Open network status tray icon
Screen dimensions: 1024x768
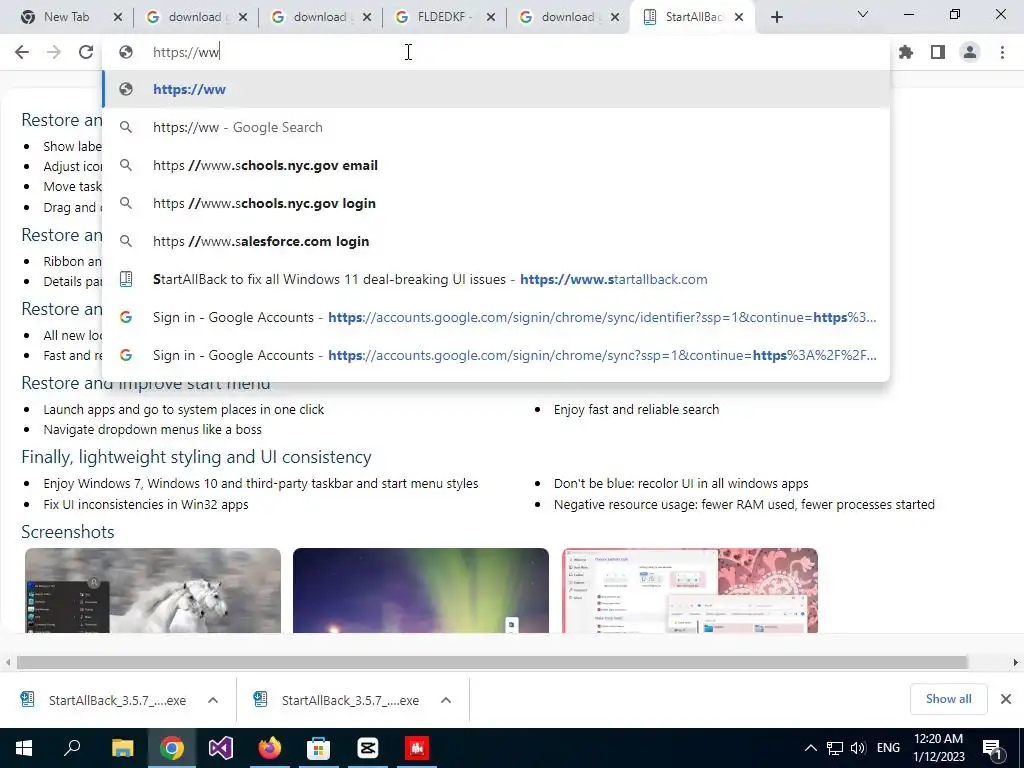point(835,748)
